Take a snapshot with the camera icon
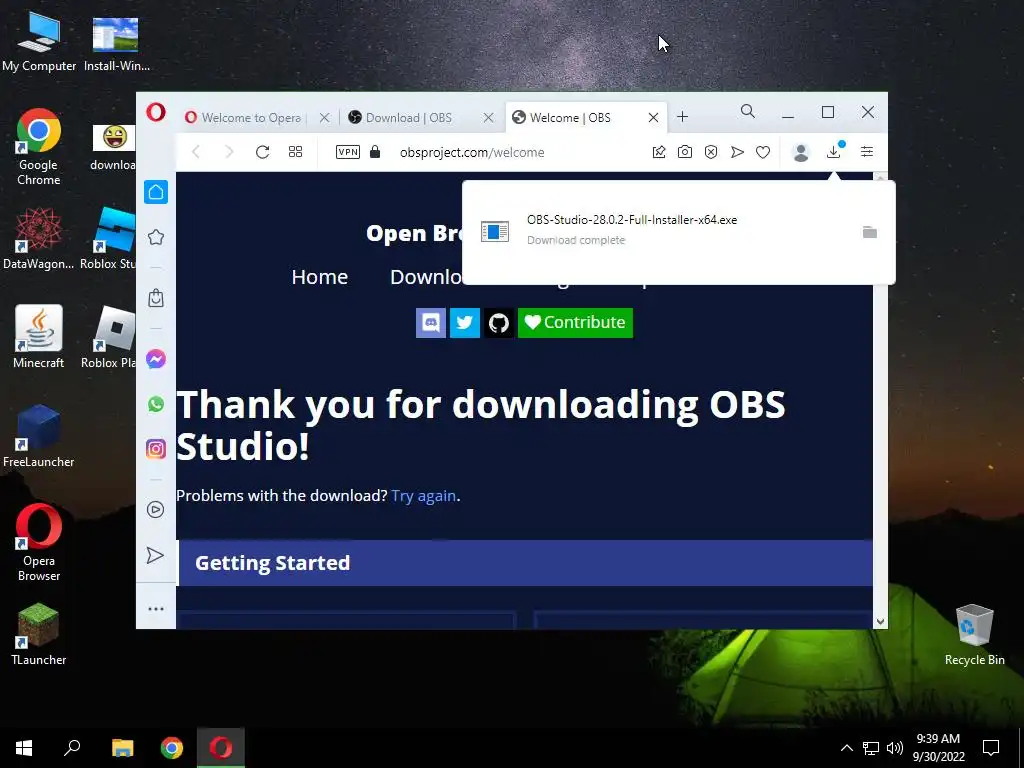Screen dimensions: 1024x768 coord(684,152)
